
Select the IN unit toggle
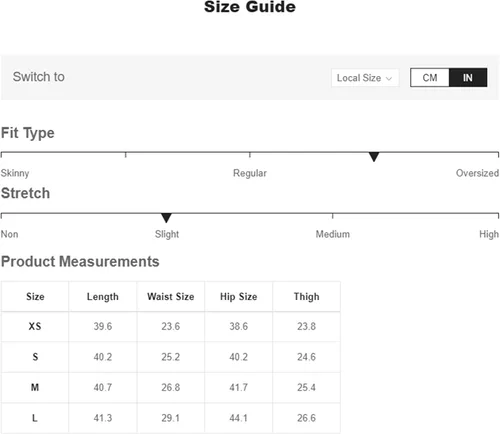pyautogui.click(x=468, y=78)
